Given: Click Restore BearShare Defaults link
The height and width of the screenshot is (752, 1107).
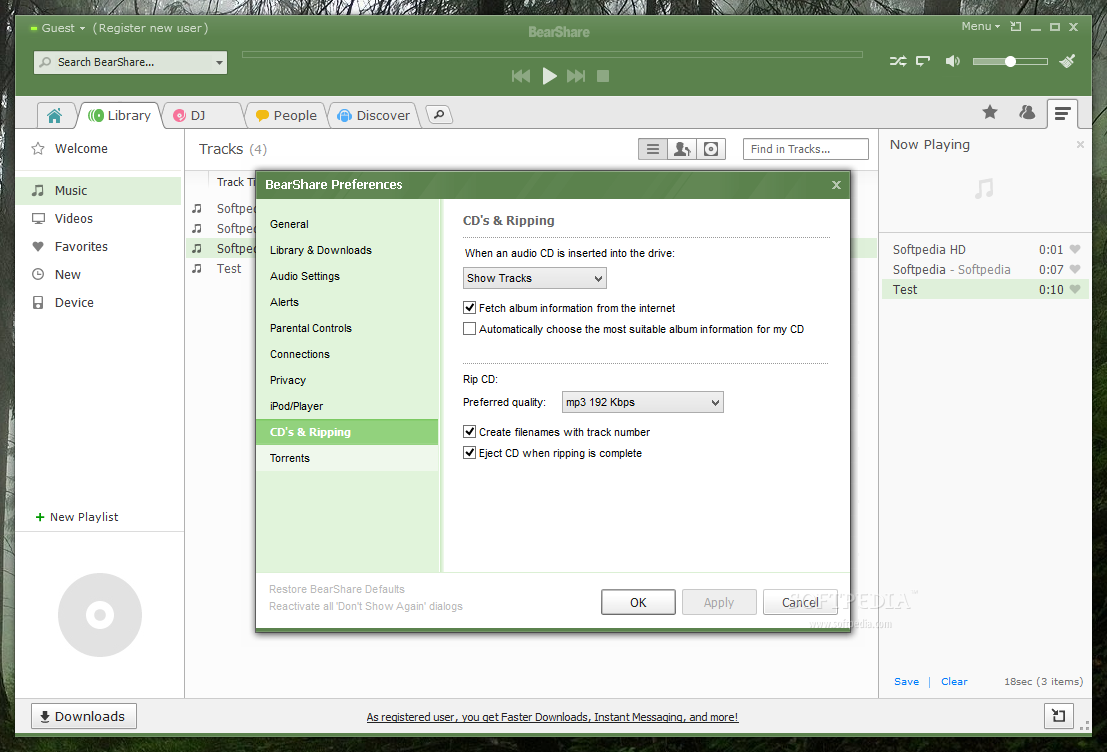Looking at the screenshot, I should (337, 590).
